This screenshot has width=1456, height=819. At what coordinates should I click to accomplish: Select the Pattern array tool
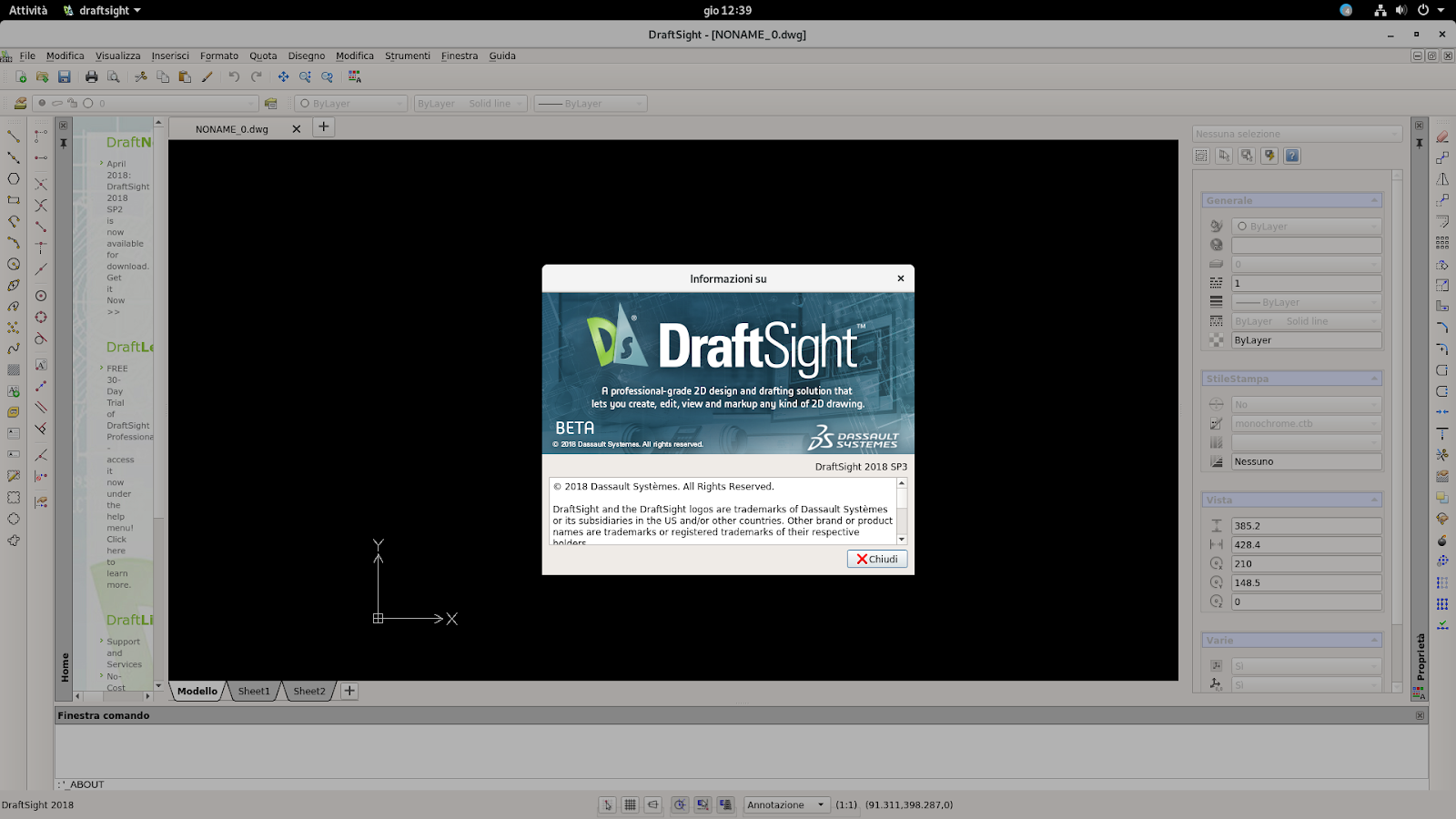1442,243
